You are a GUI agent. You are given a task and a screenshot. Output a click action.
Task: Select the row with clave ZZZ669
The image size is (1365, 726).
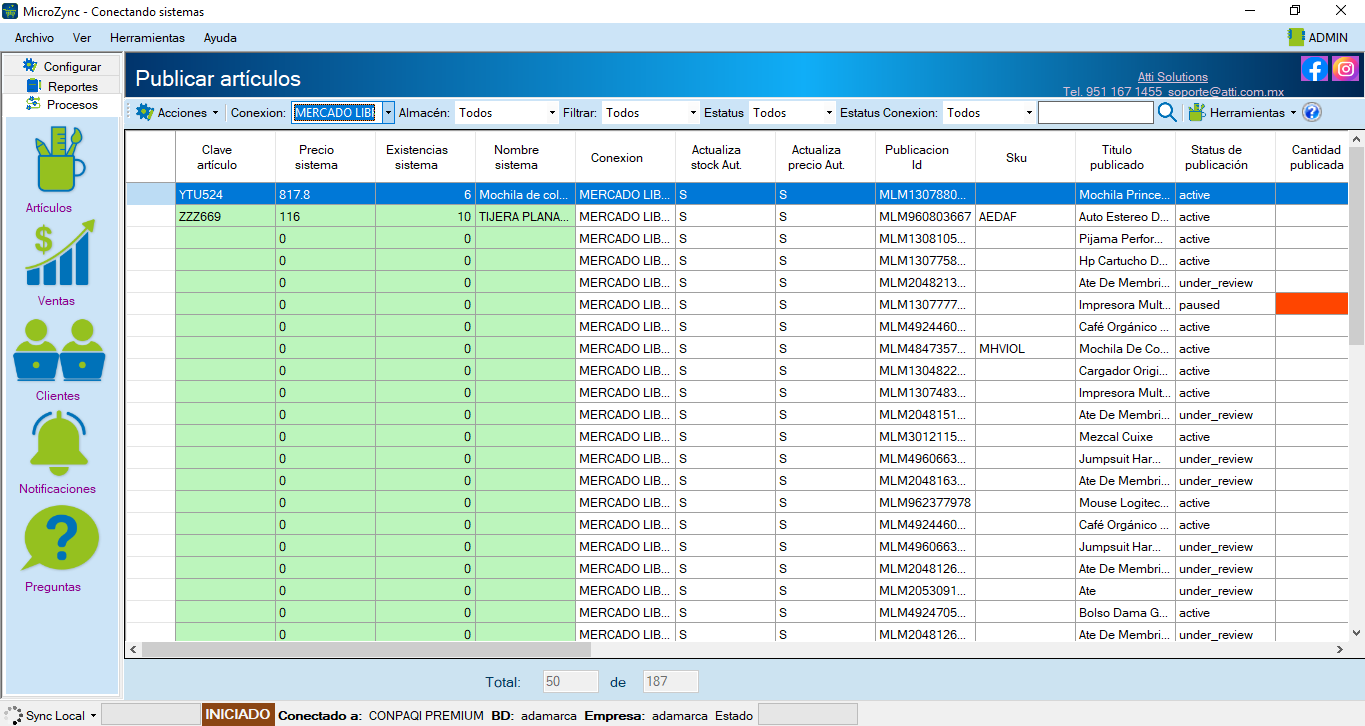point(737,216)
